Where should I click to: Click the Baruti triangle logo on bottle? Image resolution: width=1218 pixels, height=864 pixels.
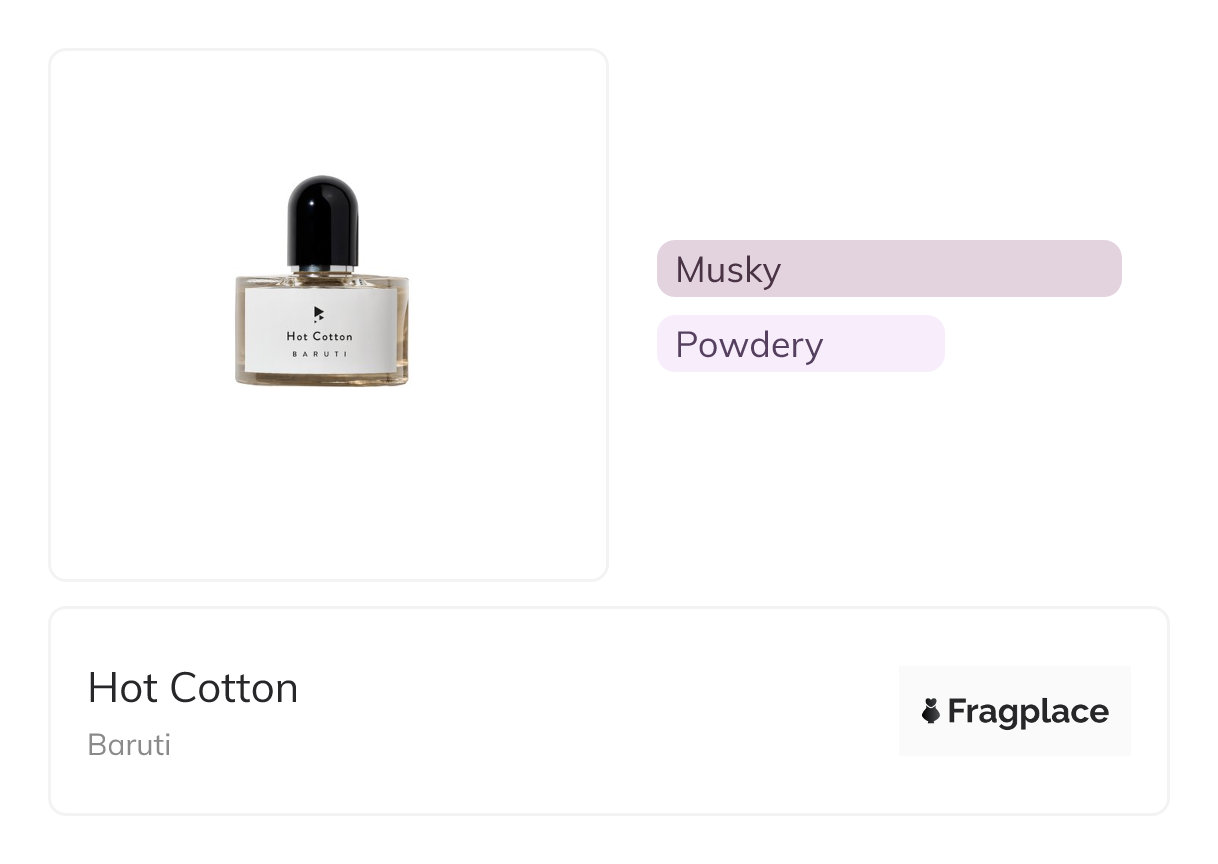[318, 314]
